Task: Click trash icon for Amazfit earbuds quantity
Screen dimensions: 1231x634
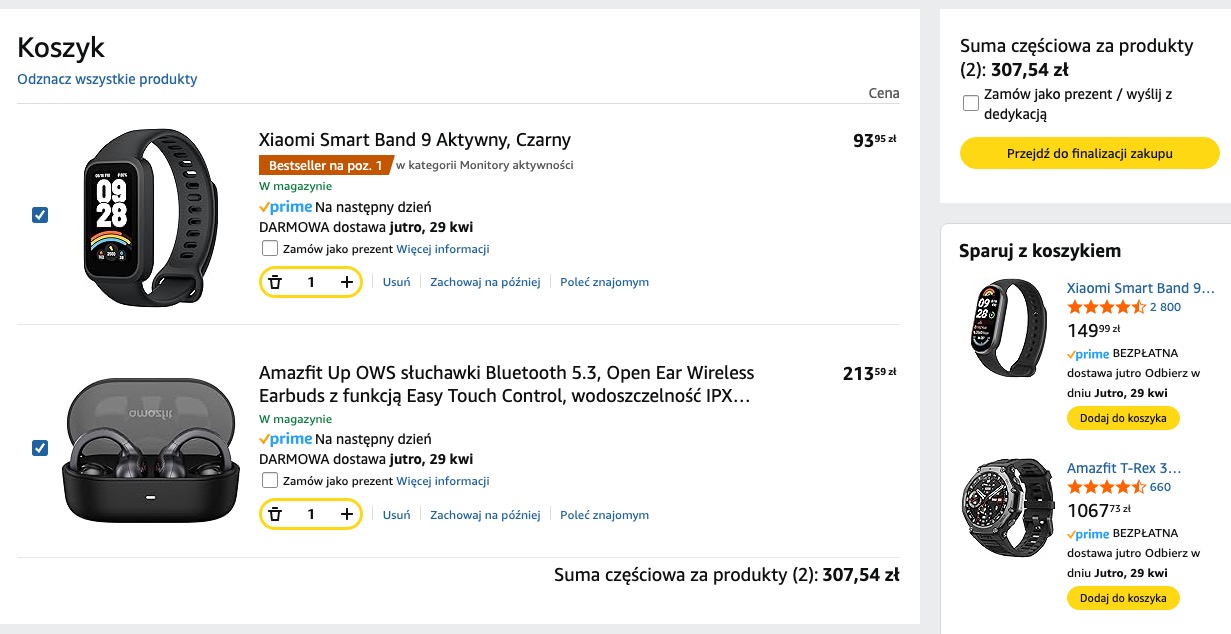Action: [x=276, y=515]
